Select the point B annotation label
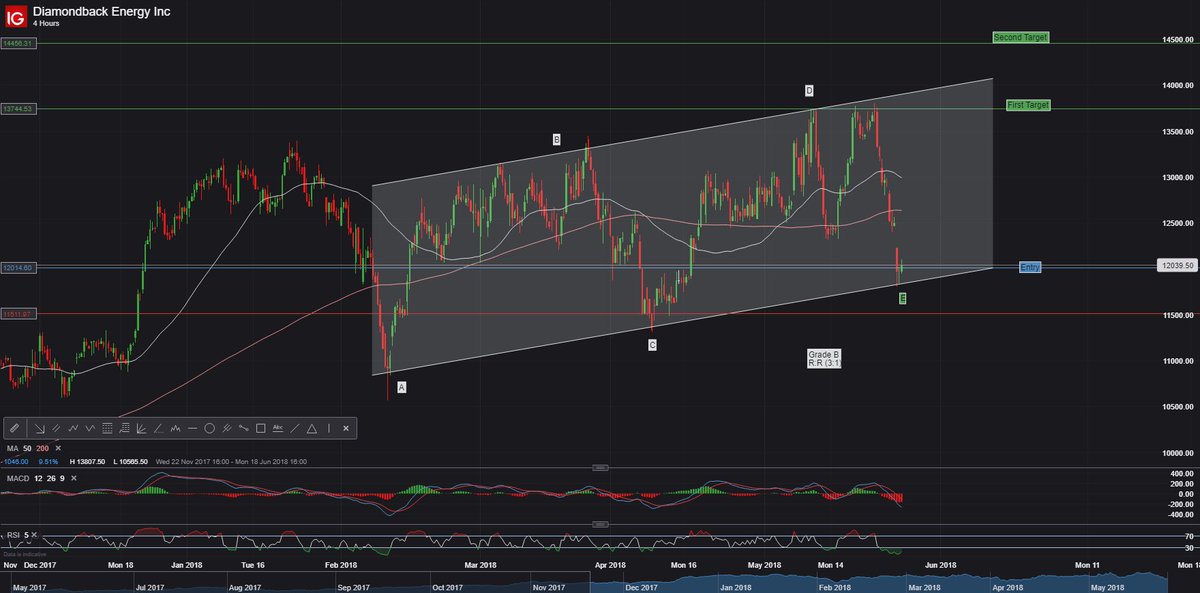Viewport: 1200px width, 593px height. (556, 140)
